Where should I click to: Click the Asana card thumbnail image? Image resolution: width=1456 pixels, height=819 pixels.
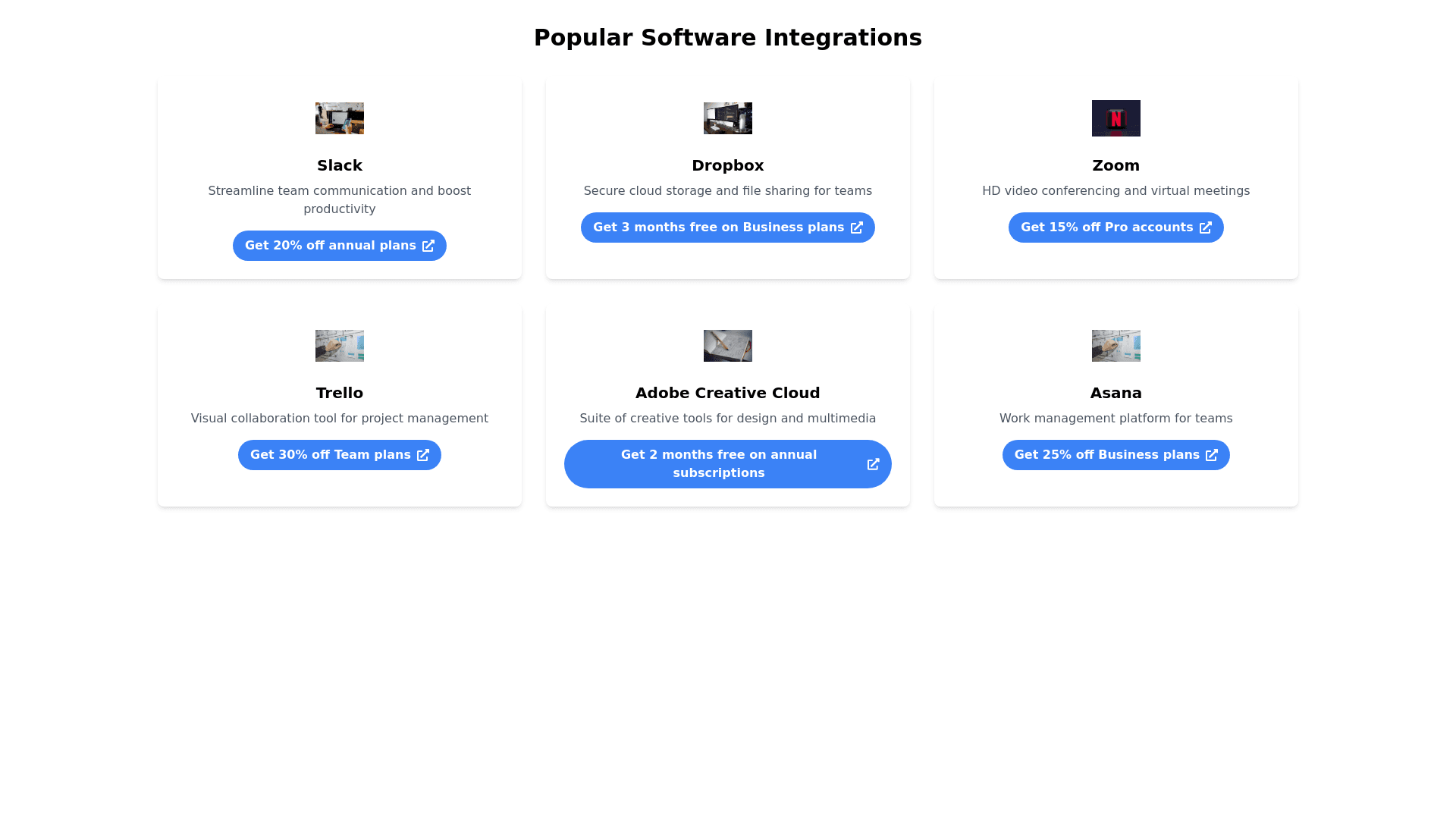coord(1116,346)
